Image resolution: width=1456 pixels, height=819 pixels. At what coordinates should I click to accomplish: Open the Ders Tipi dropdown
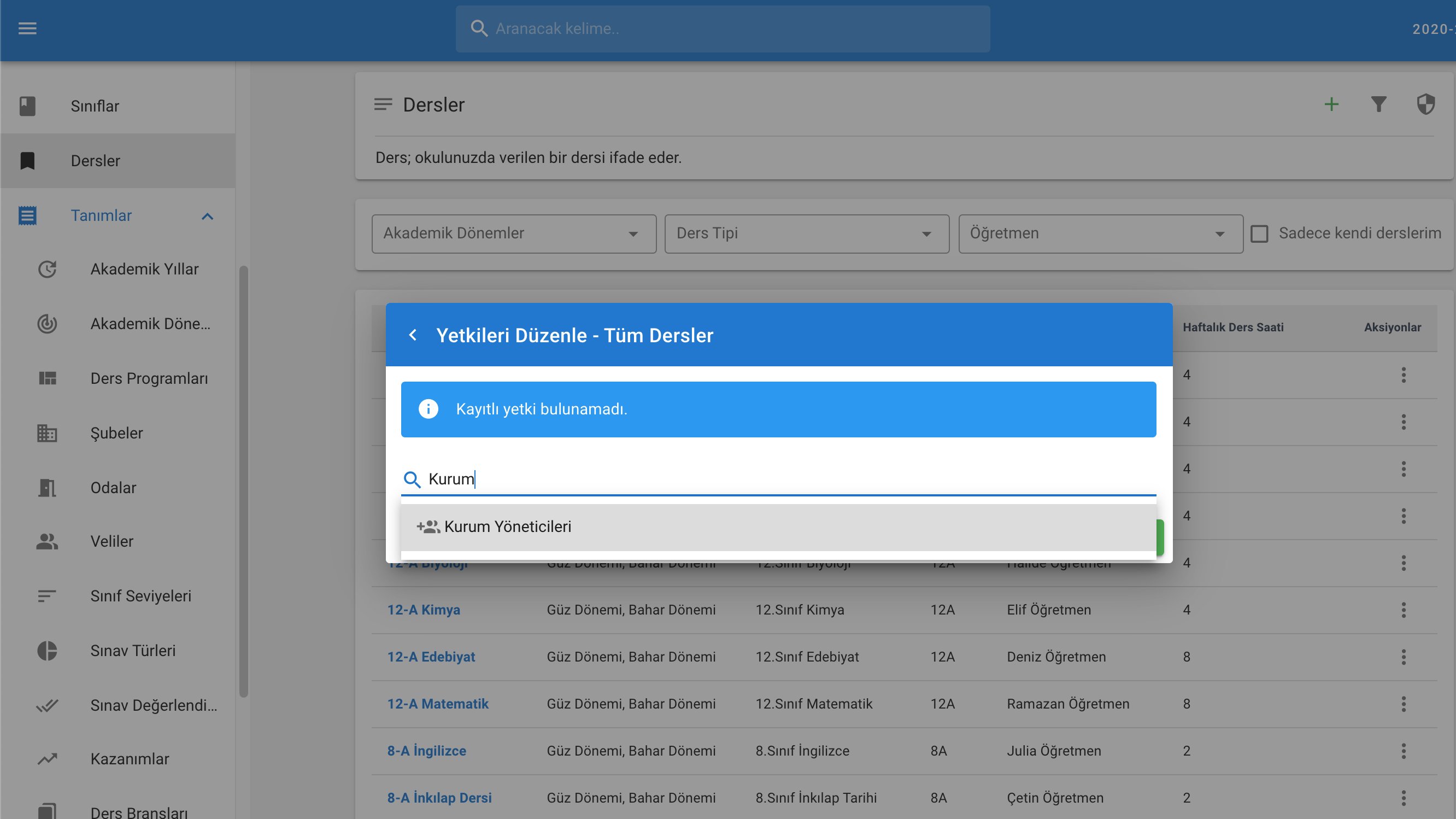807,233
